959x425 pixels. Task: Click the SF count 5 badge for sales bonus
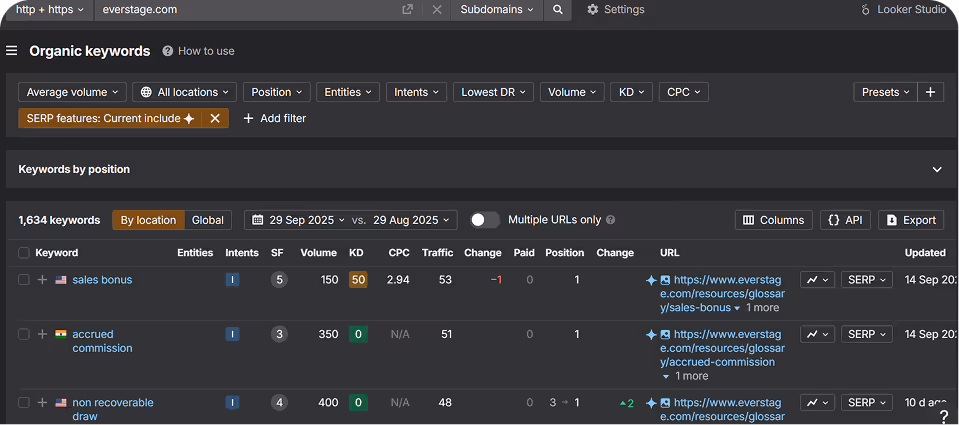pos(280,280)
